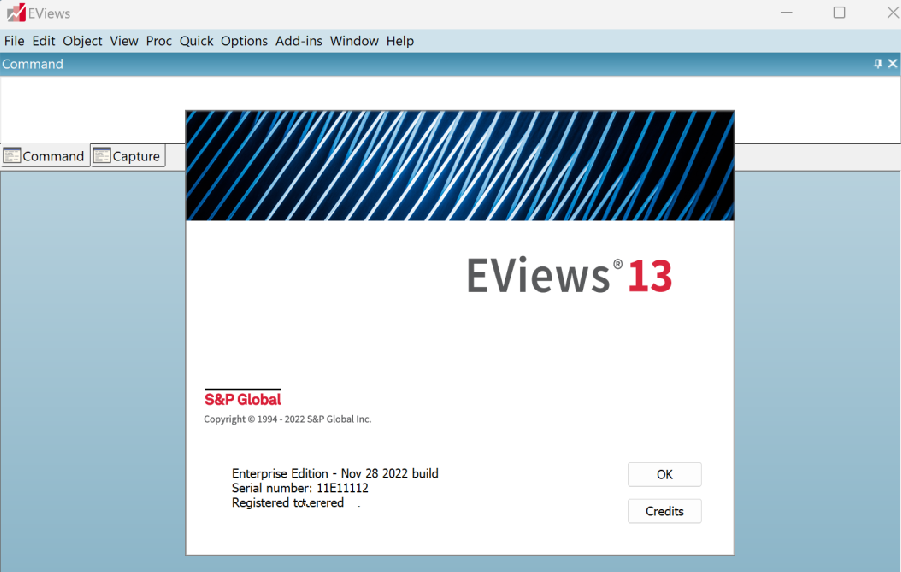
Task: Switch to the Command tab
Action: [x=45, y=156]
